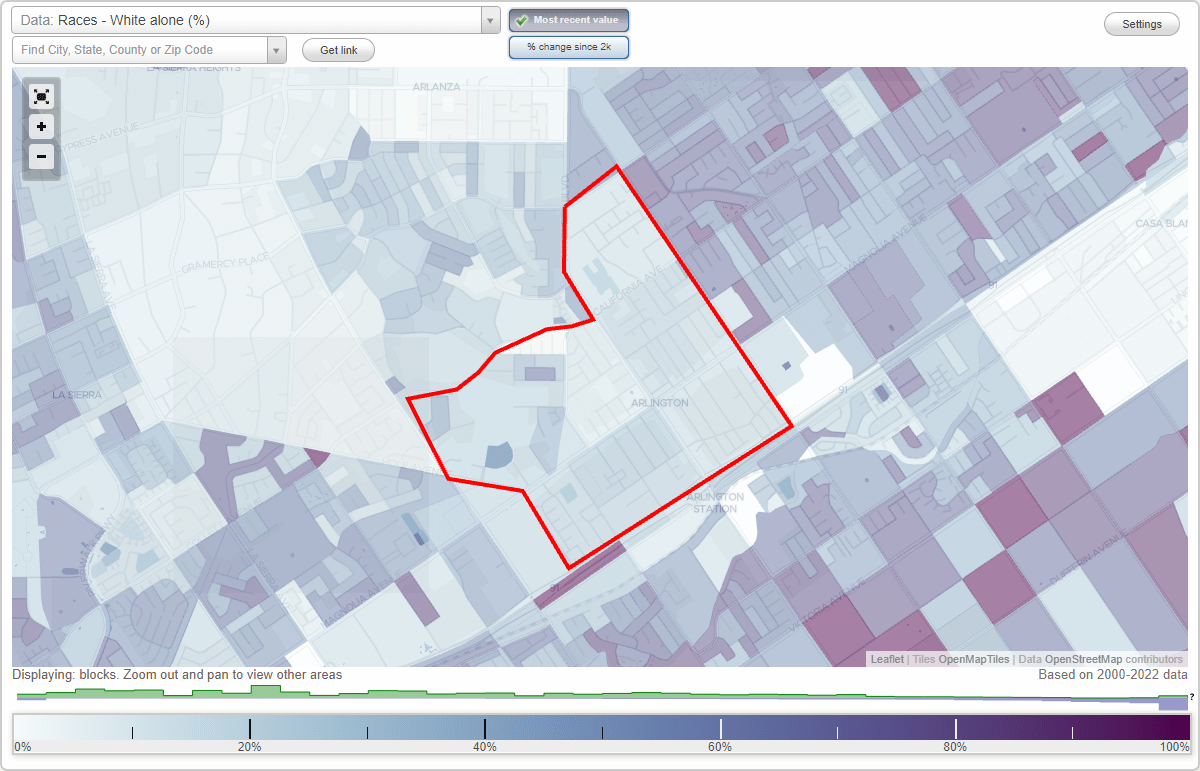Click the LA SIERRA map label
The image size is (1200, 771).
pos(77,395)
